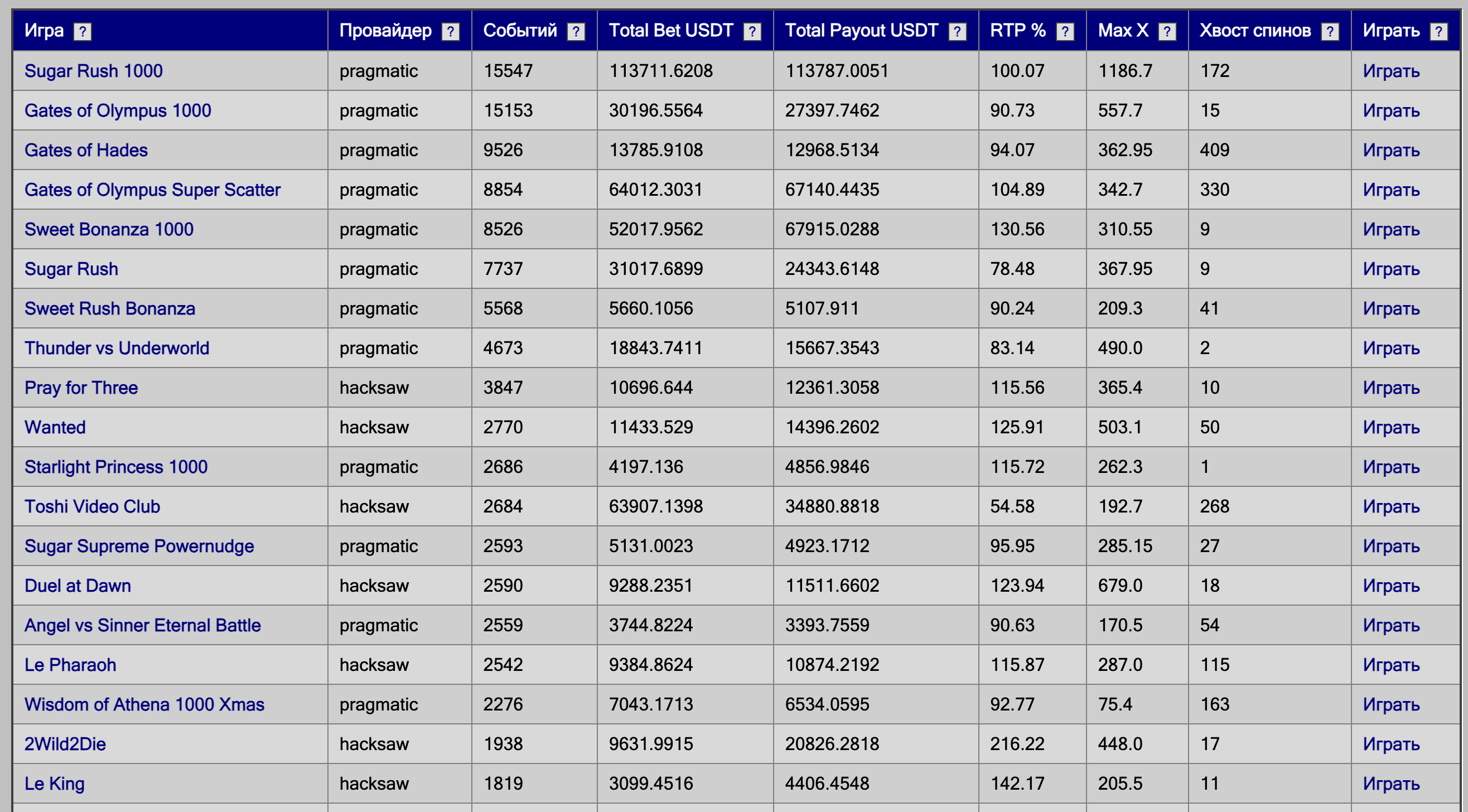
Task: Open the Toshi Video Club link
Action: (x=93, y=506)
